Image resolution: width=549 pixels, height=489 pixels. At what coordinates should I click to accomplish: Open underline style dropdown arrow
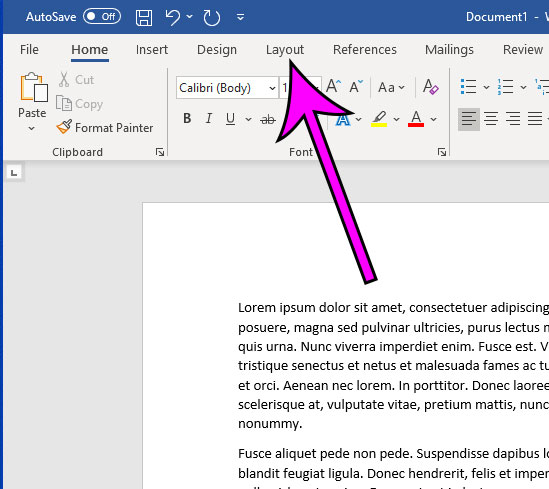point(248,119)
